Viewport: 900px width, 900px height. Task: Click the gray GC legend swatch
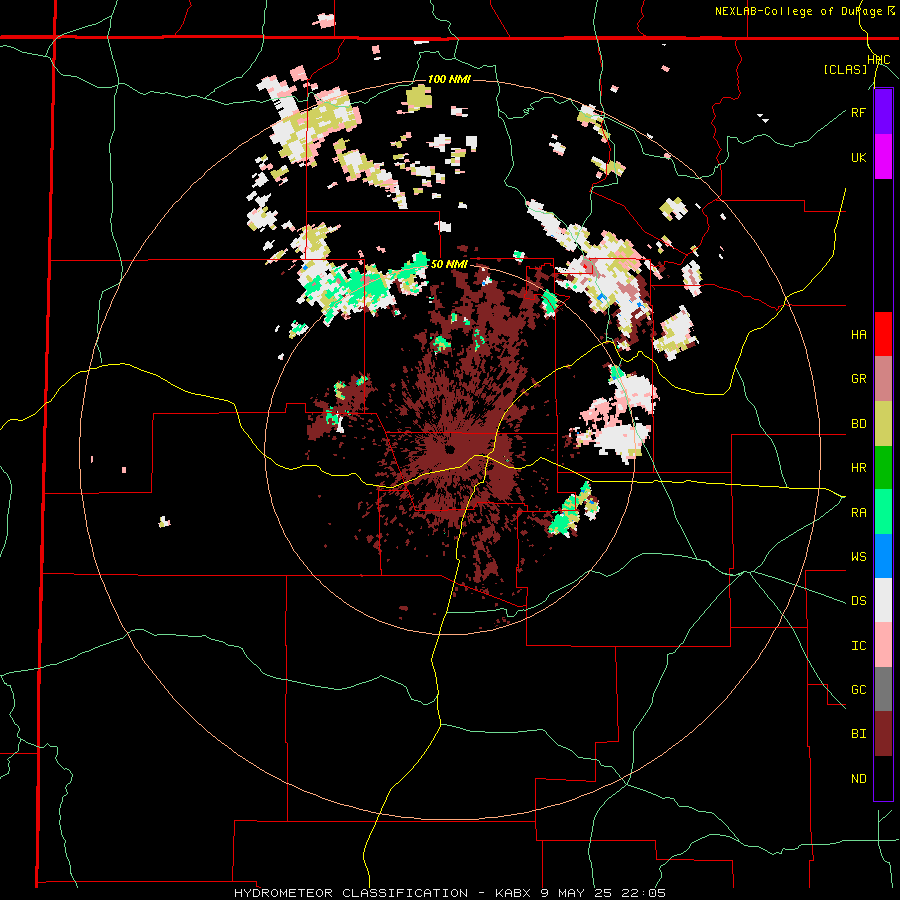click(x=883, y=689)
